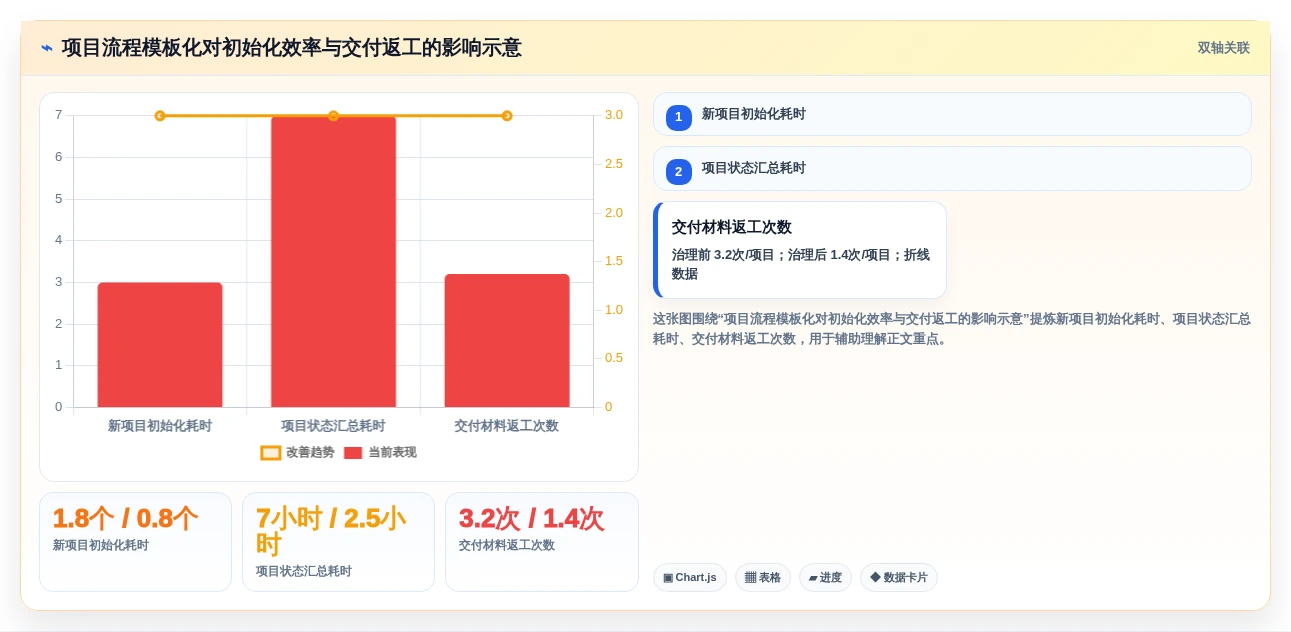
Task: Click the 3.2次 / 1.4次 stat card value
Action: (531, 518)
